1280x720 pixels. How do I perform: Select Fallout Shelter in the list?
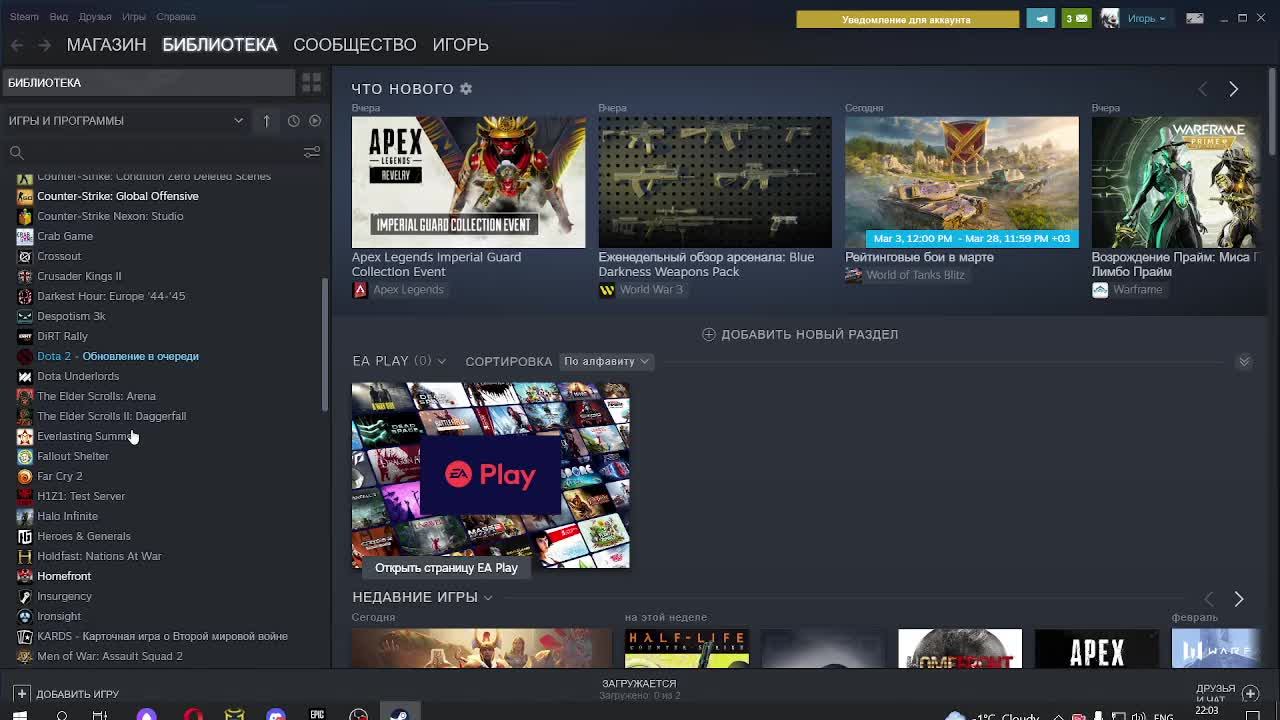click(73, 456)
